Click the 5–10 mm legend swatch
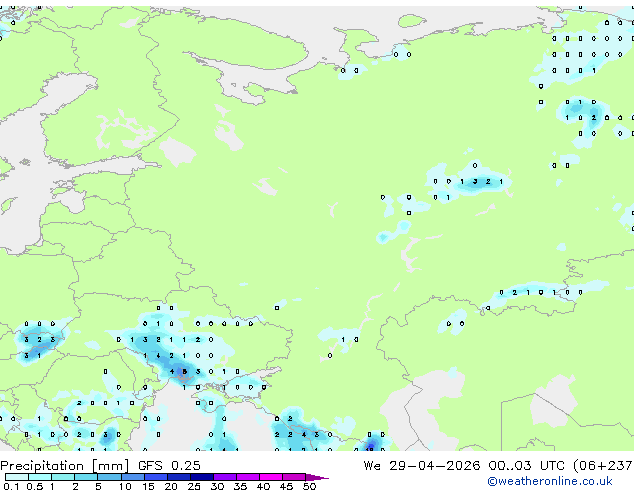This screenshot has height=490, width=634. coord(109,477)
